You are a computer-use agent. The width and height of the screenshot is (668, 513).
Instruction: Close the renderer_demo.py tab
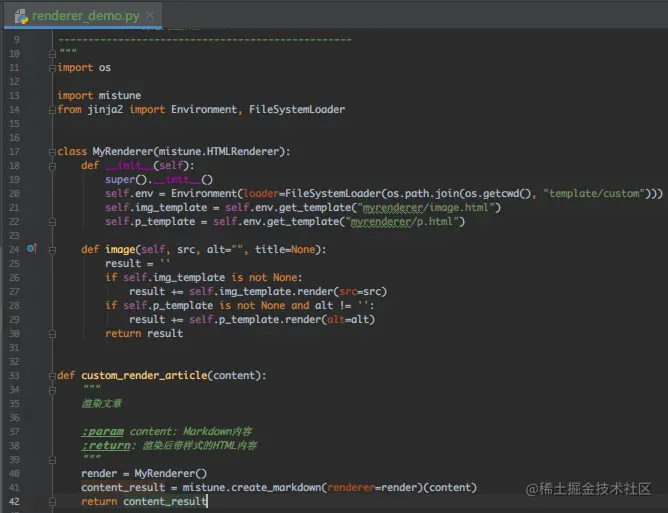click(x=150, y=15)
